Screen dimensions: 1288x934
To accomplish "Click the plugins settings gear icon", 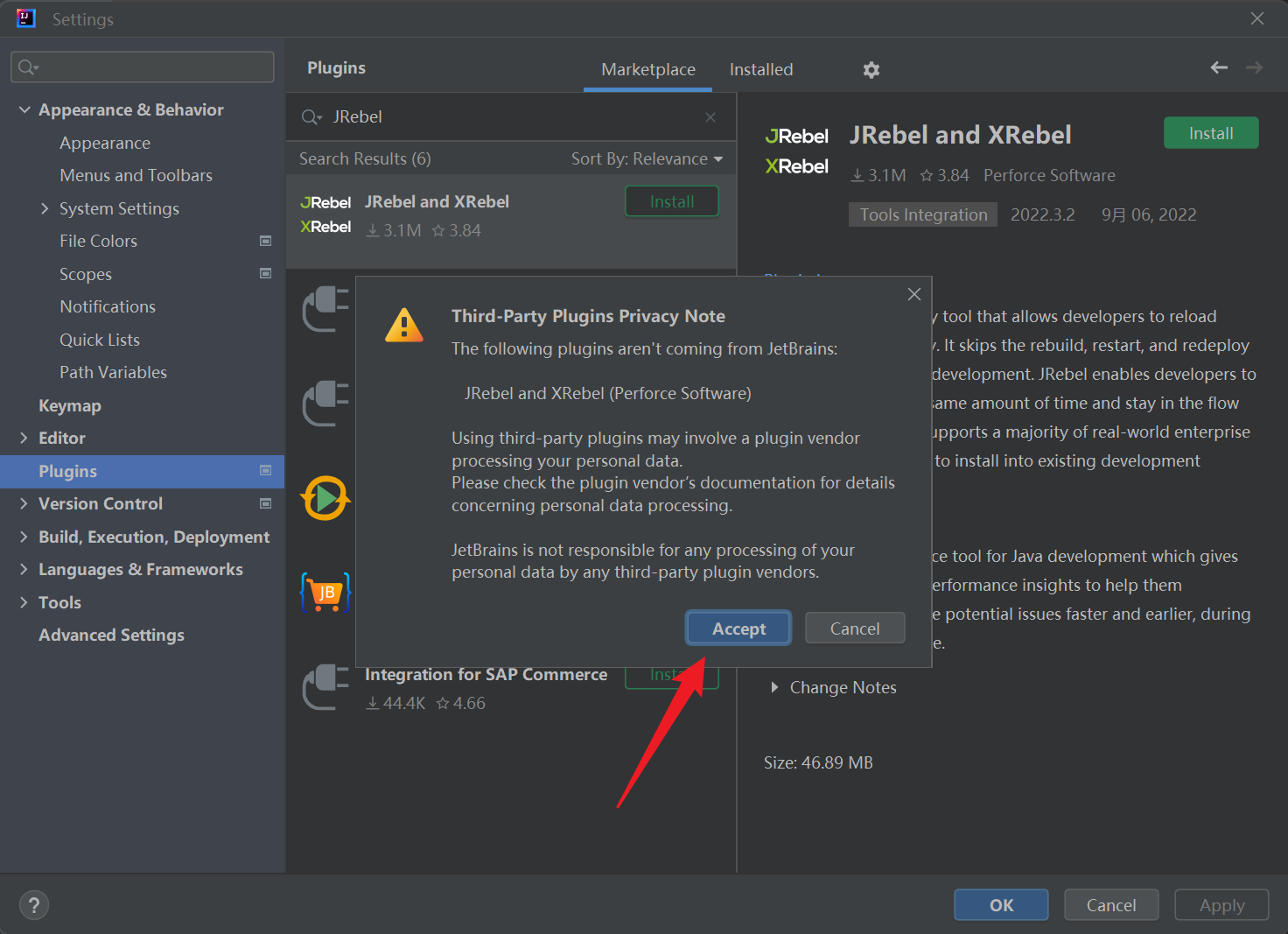I will 871,70.
